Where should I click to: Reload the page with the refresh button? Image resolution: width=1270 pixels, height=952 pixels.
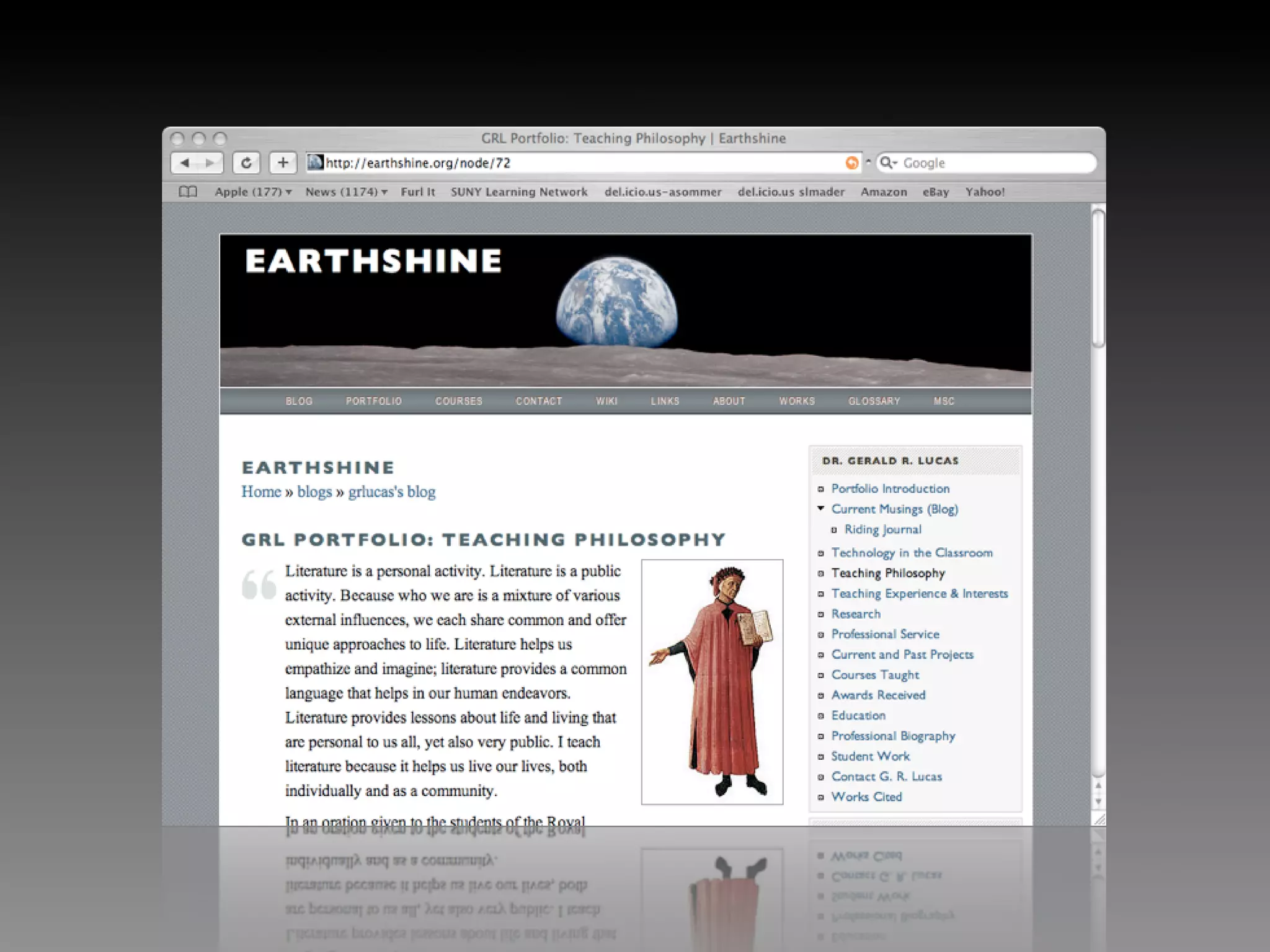click(x=246, y=163)
